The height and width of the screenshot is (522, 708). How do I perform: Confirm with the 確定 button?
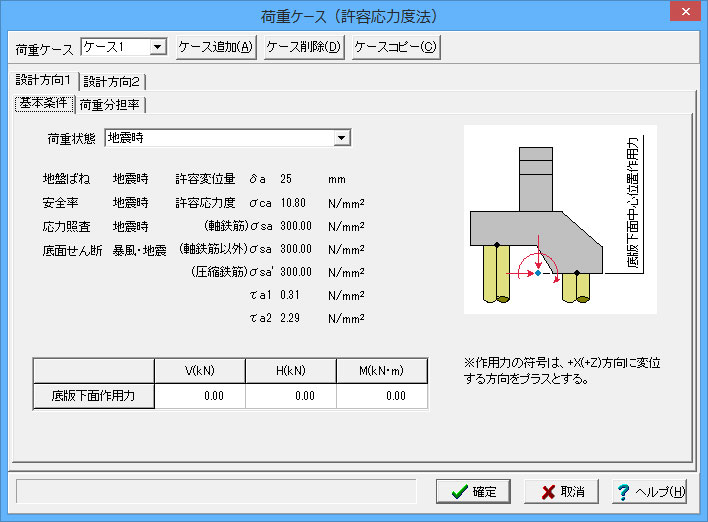473,491
